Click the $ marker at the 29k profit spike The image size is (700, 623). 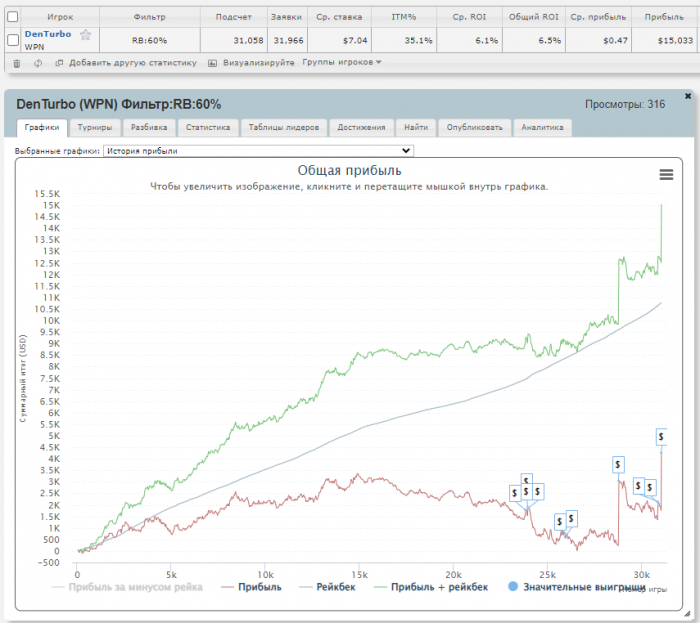pos(618,465)
